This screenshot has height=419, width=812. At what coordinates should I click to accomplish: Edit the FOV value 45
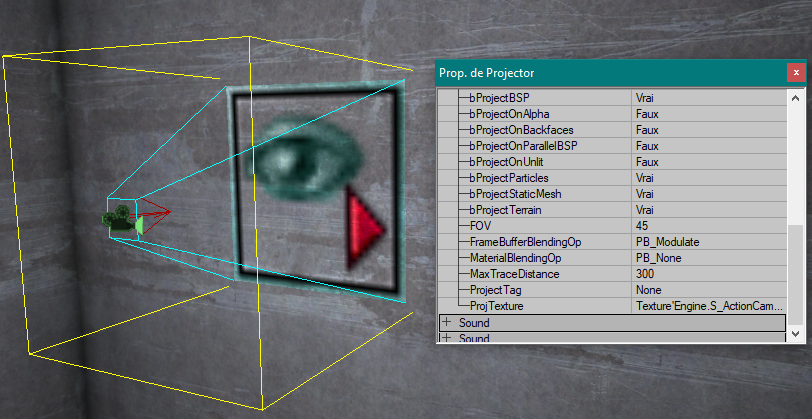[x=709, y=226]
